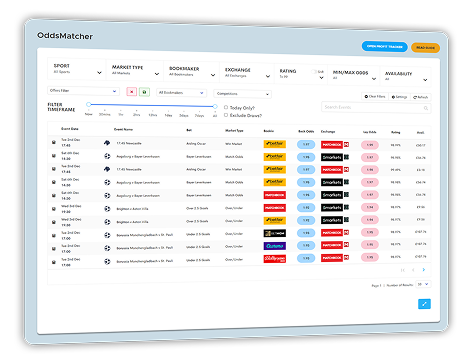
Task: Click Smarkets exchange logo in Brighton Betfair row
Action: pyautogui.click(x=335, y=220)
